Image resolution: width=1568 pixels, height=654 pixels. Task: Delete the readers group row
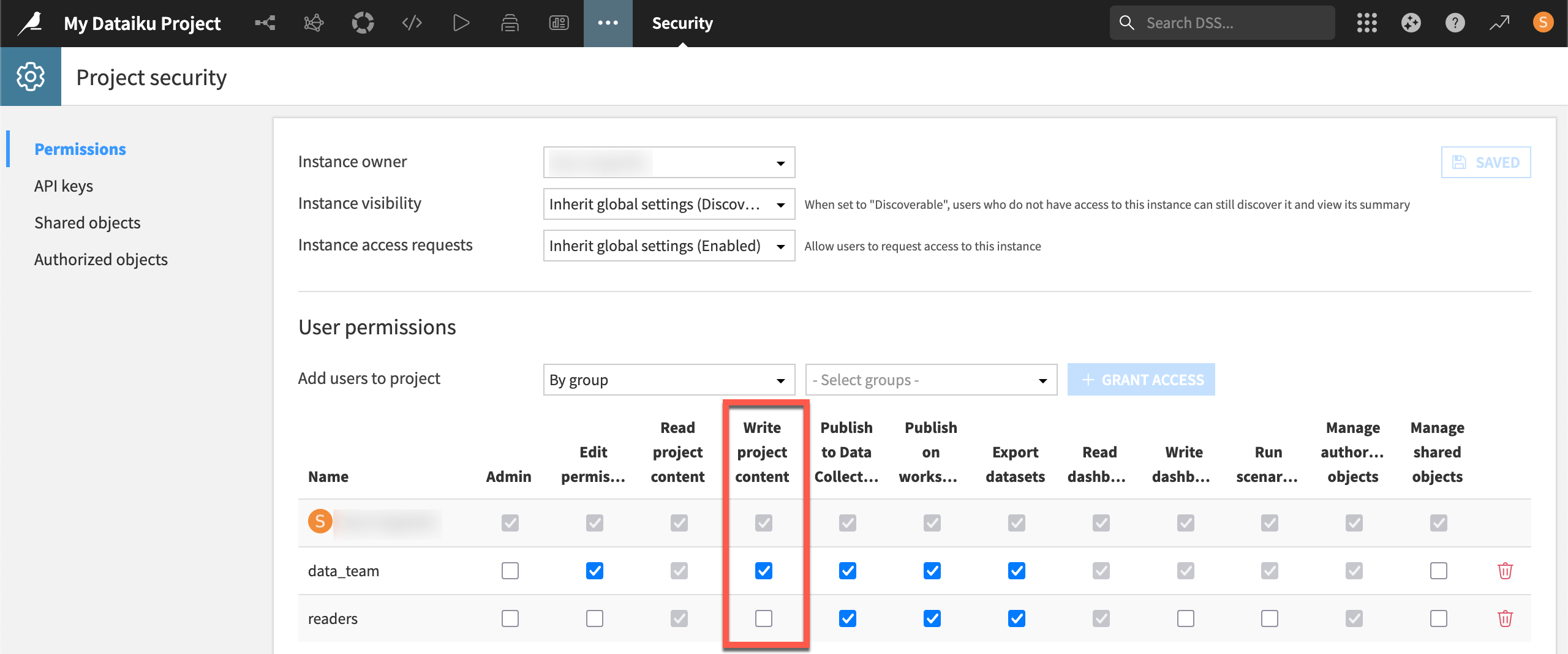click(x=1505, y=618)
